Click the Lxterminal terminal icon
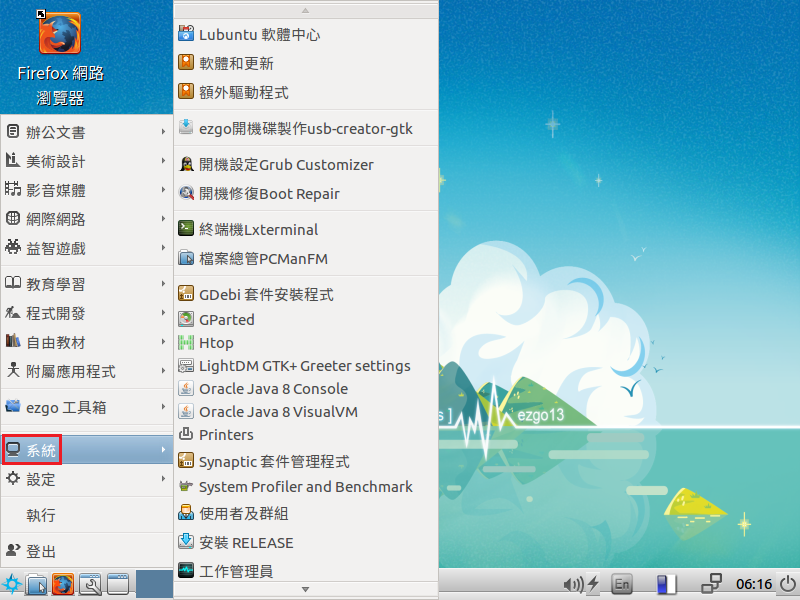Image resolution: width=800 pixels, height=600 pixels. (x=186, y=229)
